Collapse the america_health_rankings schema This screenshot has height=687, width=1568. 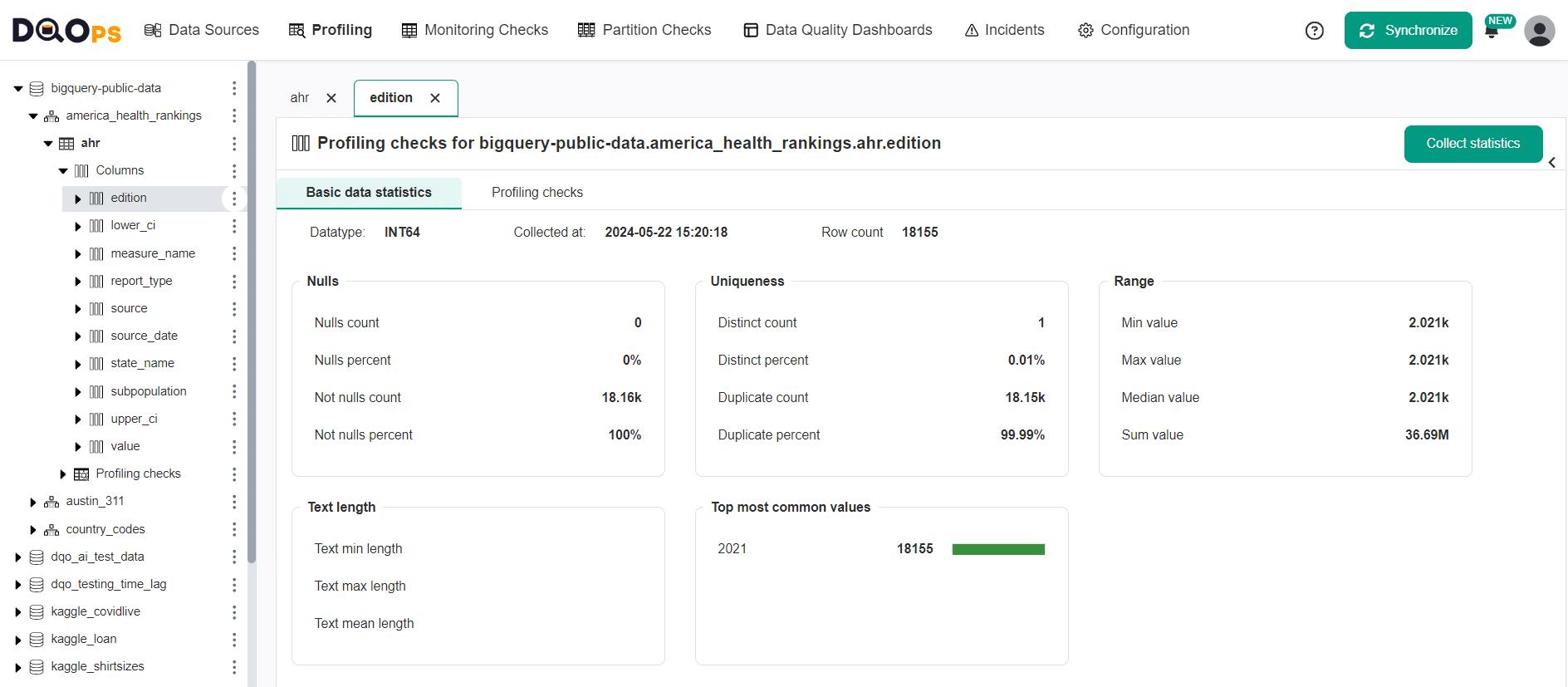pyautogui.click(x=33, y=116)
